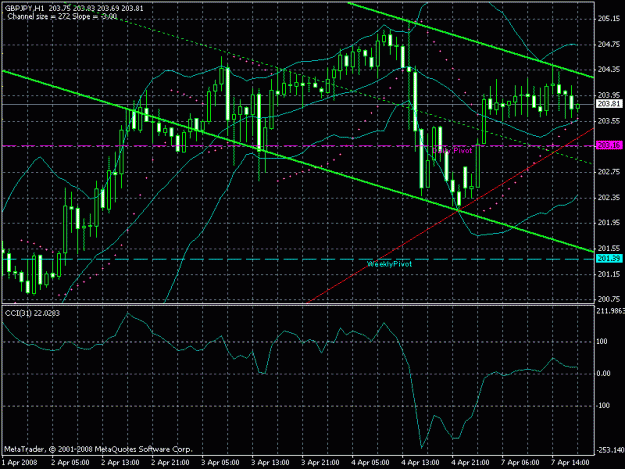
Task: Click the 3 Apr 21:00 time axis label
Action: 320,463
